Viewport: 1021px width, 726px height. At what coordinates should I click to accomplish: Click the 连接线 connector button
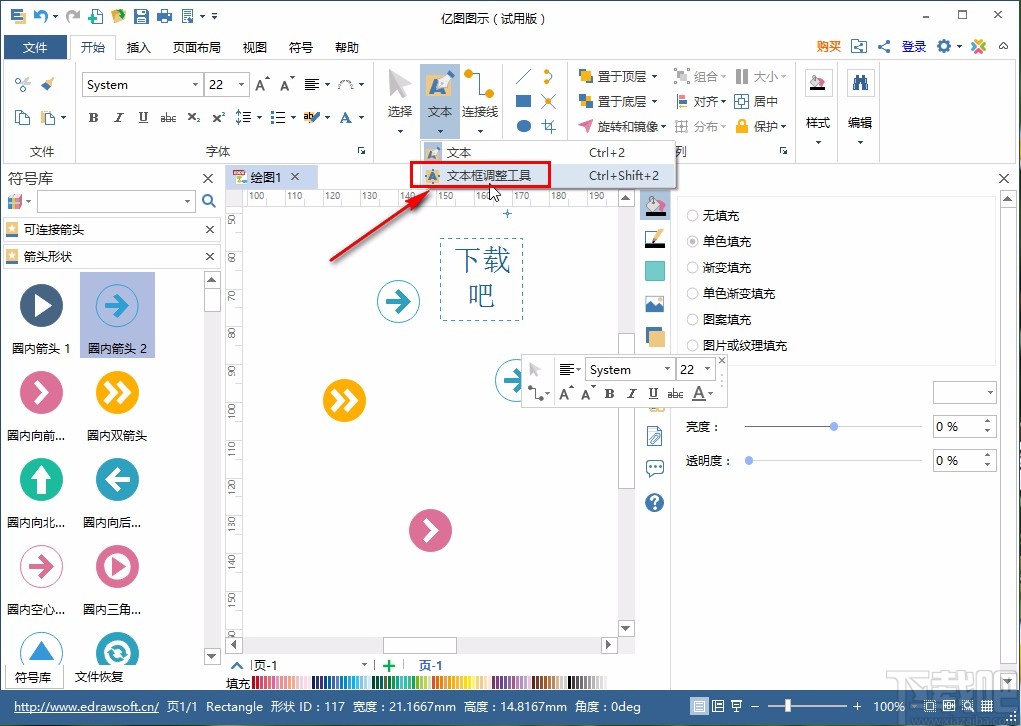(x=480, y=101)
